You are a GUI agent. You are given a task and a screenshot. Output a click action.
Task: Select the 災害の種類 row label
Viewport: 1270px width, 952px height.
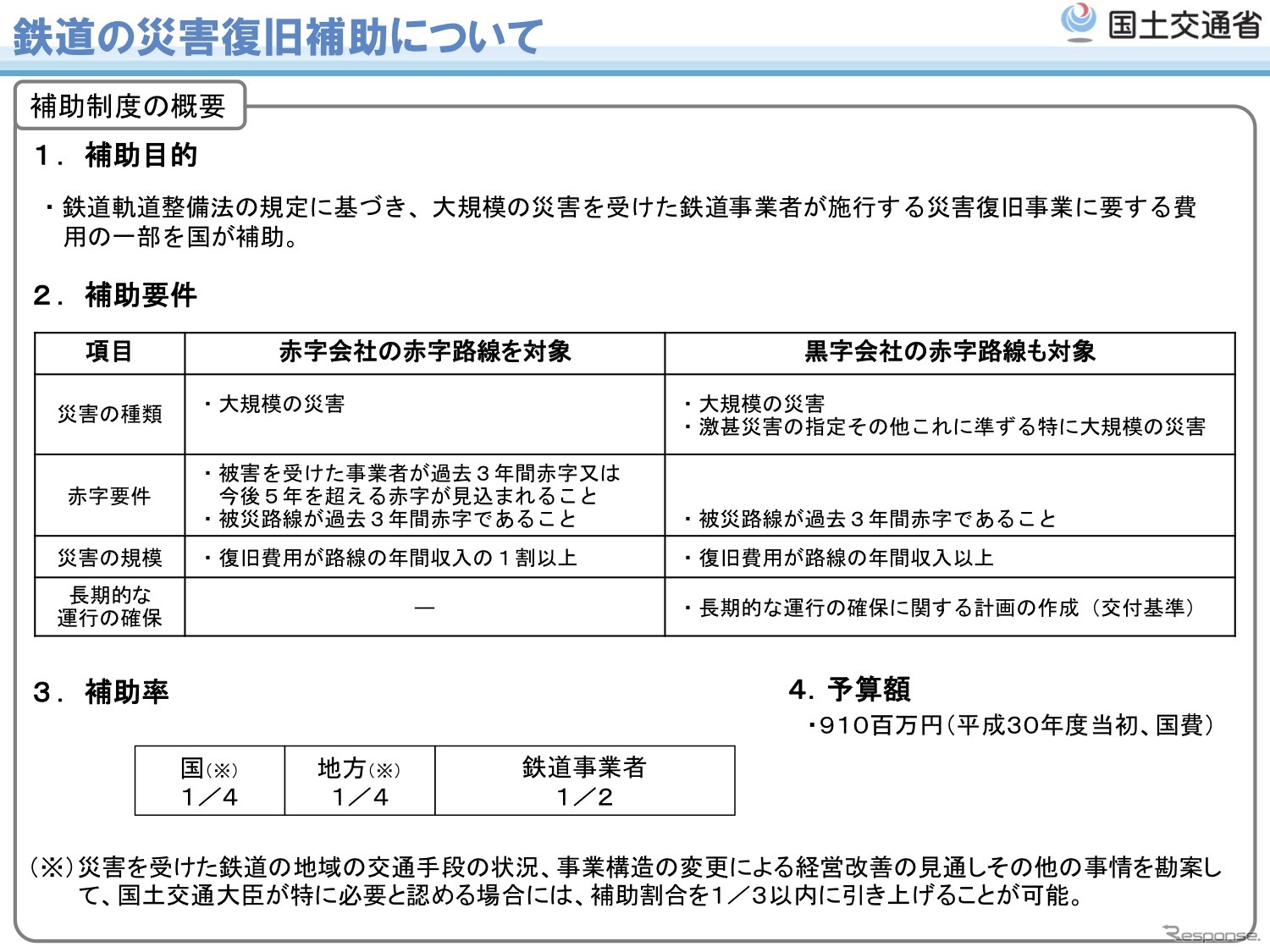point(109,414)
